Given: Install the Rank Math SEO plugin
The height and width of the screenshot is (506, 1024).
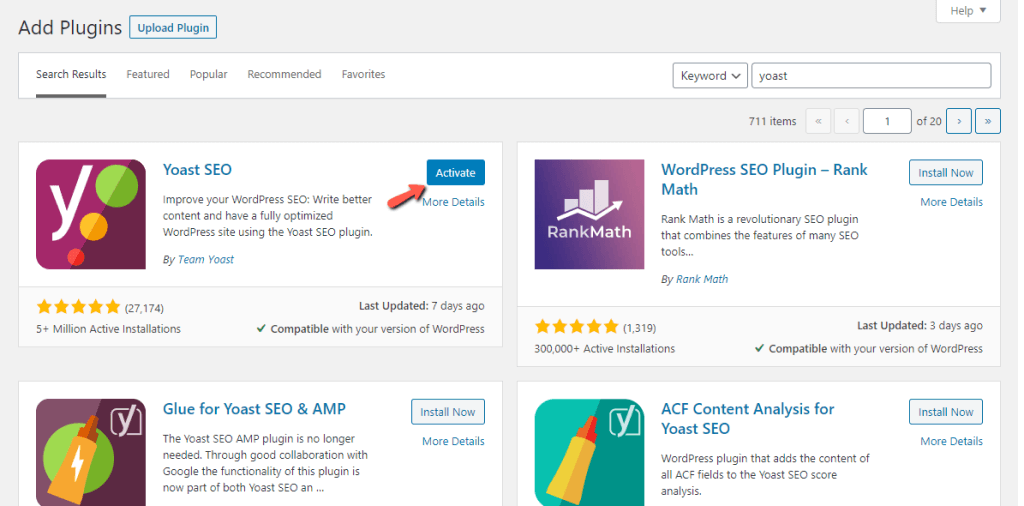Looking at the screenshot, I should tap(946, 173).
